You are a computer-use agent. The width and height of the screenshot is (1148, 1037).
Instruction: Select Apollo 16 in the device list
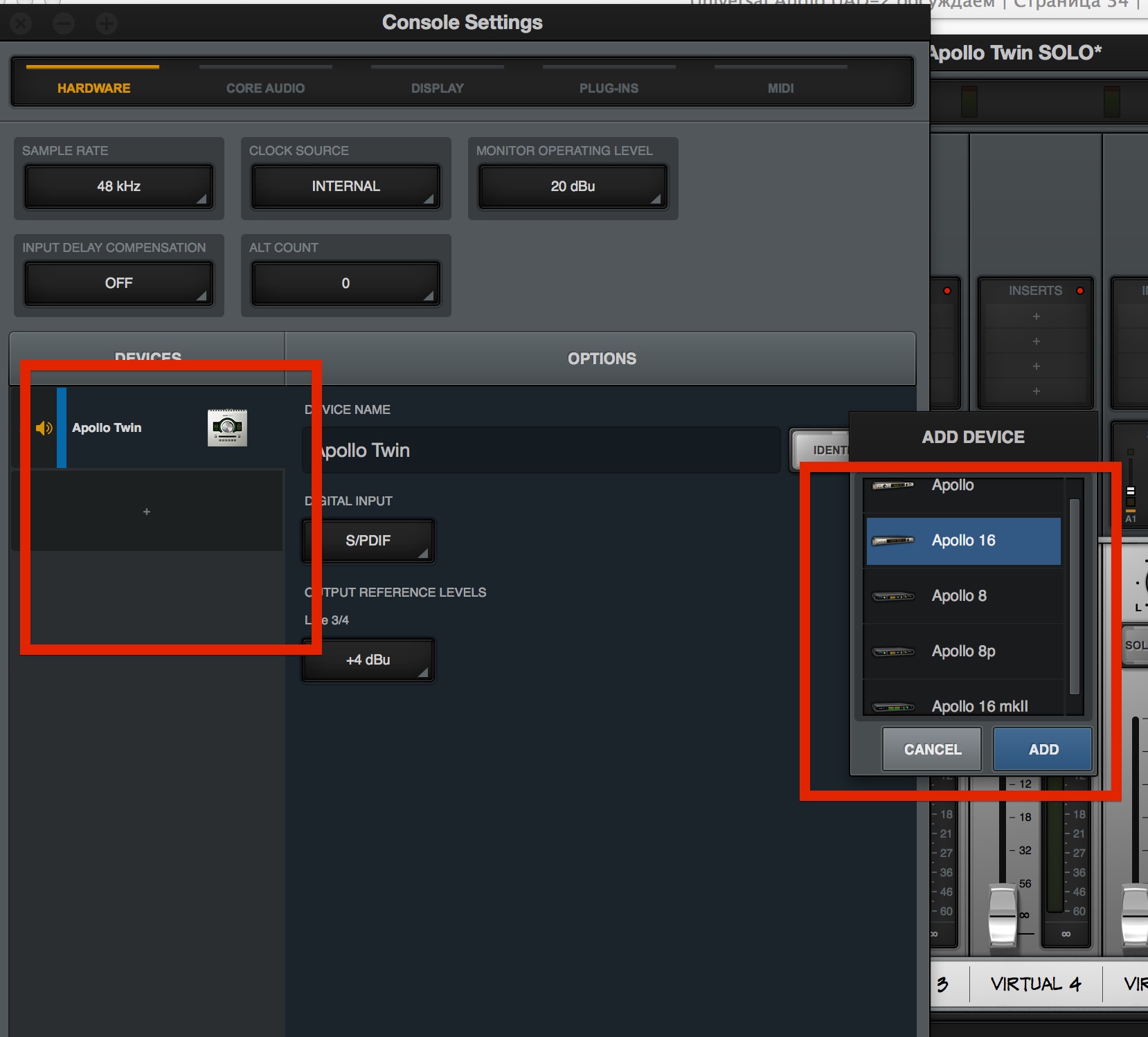coord(963,541)
